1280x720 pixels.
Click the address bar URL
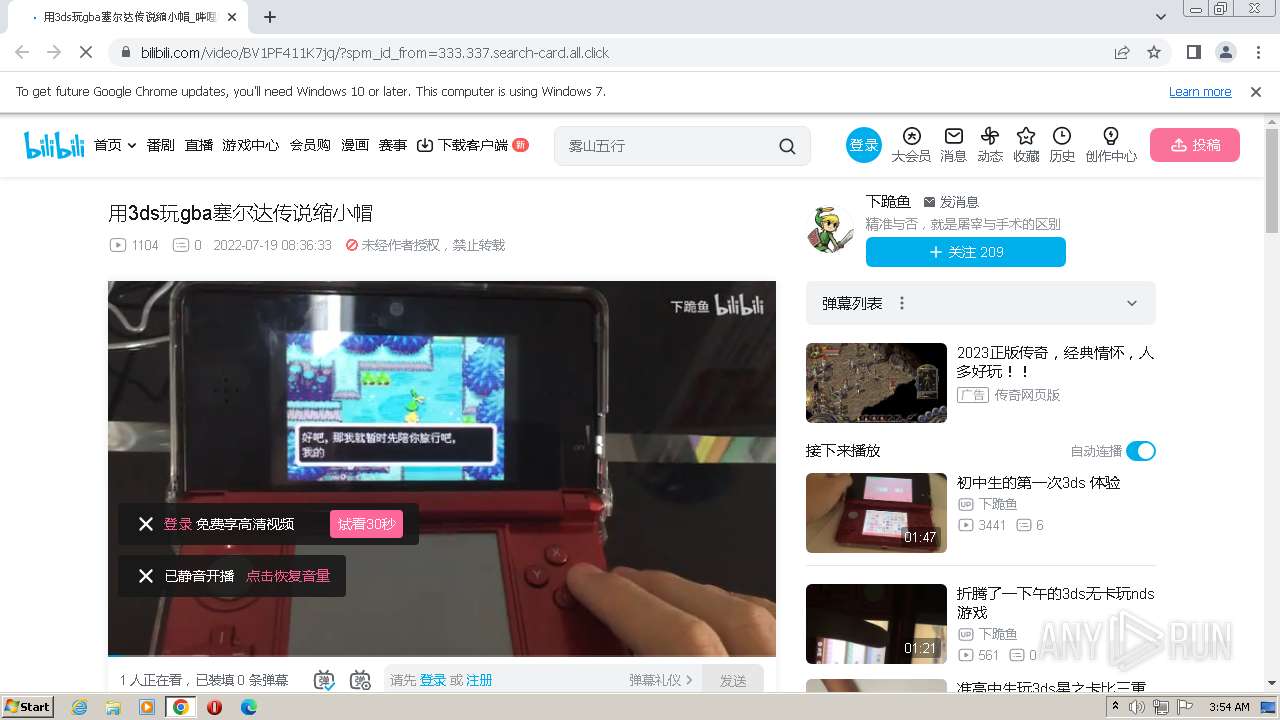click(x=374, y=53)
